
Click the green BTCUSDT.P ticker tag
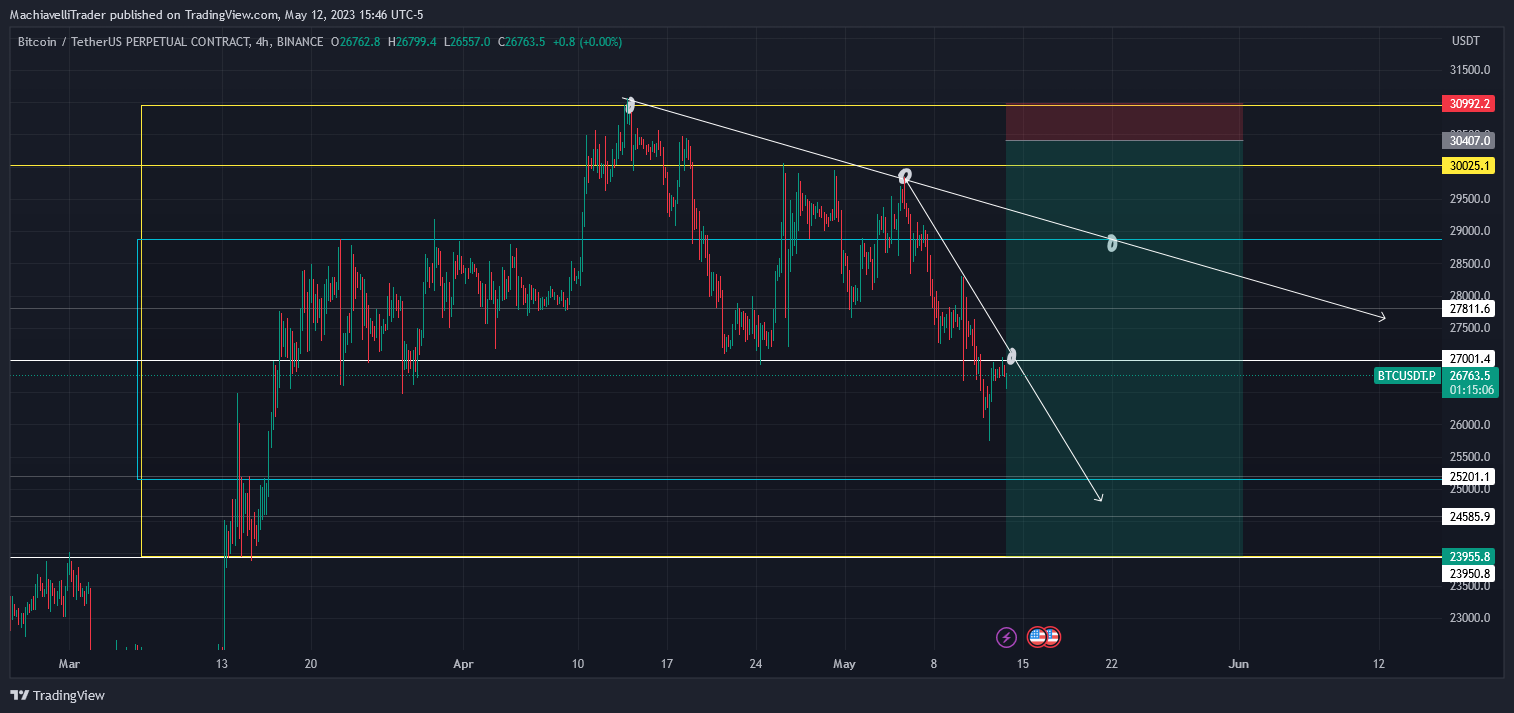(1407, 376)
